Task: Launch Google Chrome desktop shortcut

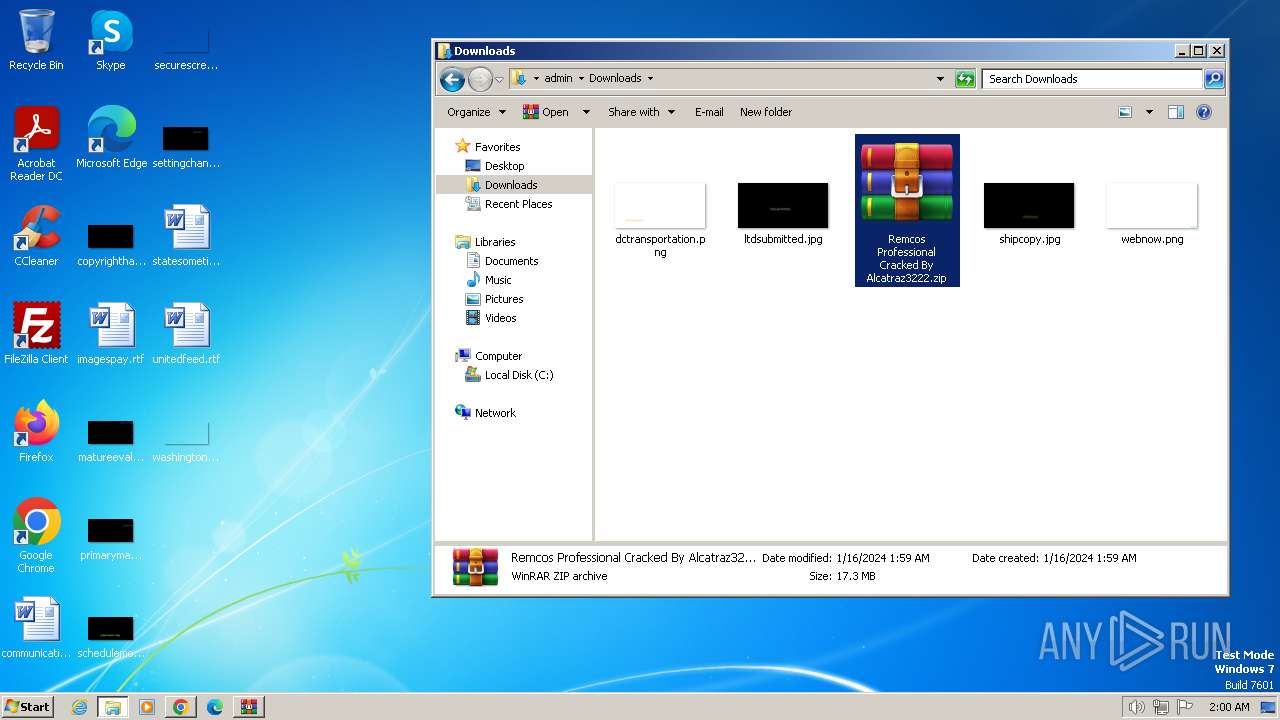Action: 36,535
